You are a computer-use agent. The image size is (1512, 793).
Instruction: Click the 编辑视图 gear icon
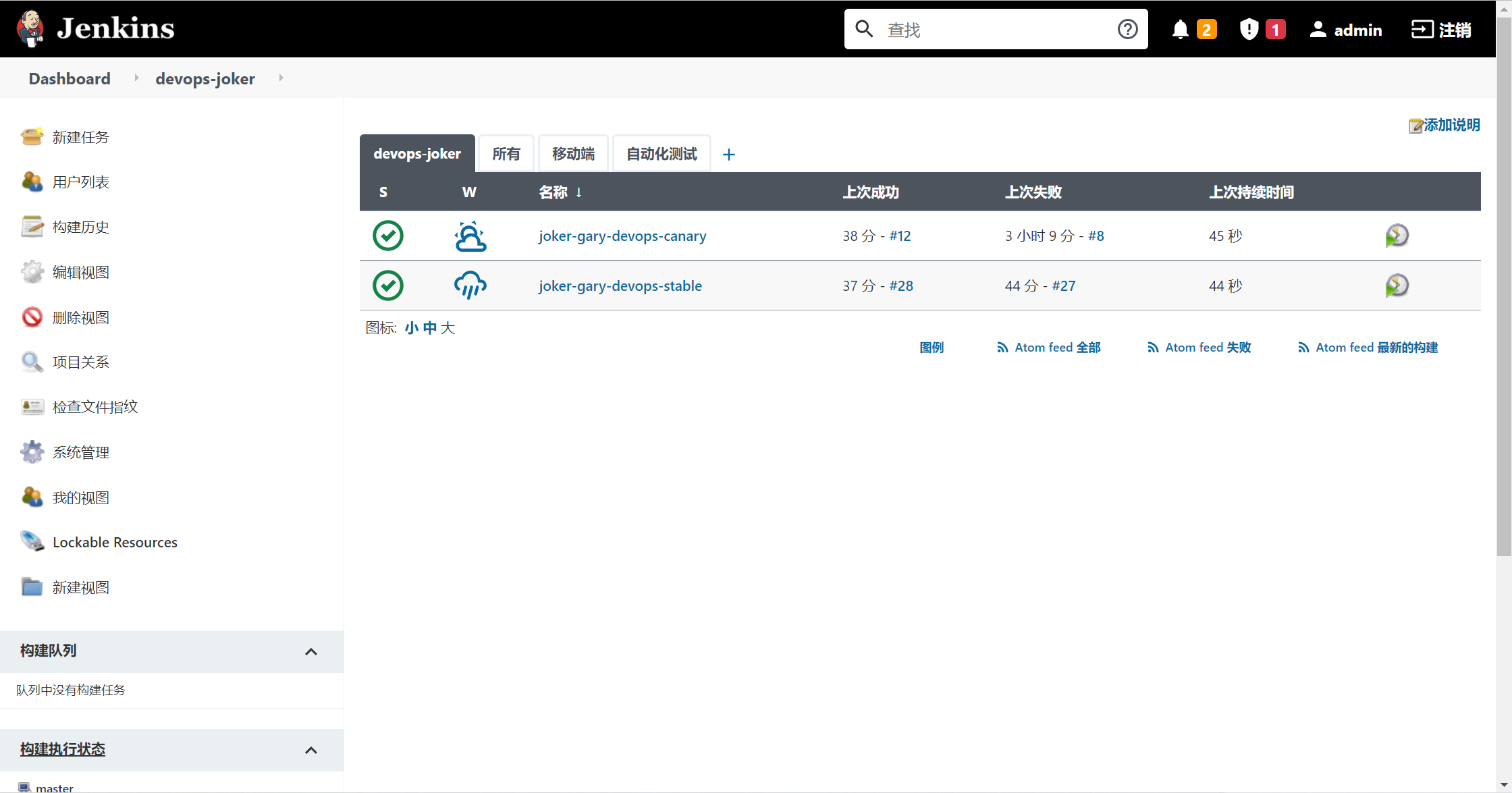pyautogui.click(x=32, y=272)
